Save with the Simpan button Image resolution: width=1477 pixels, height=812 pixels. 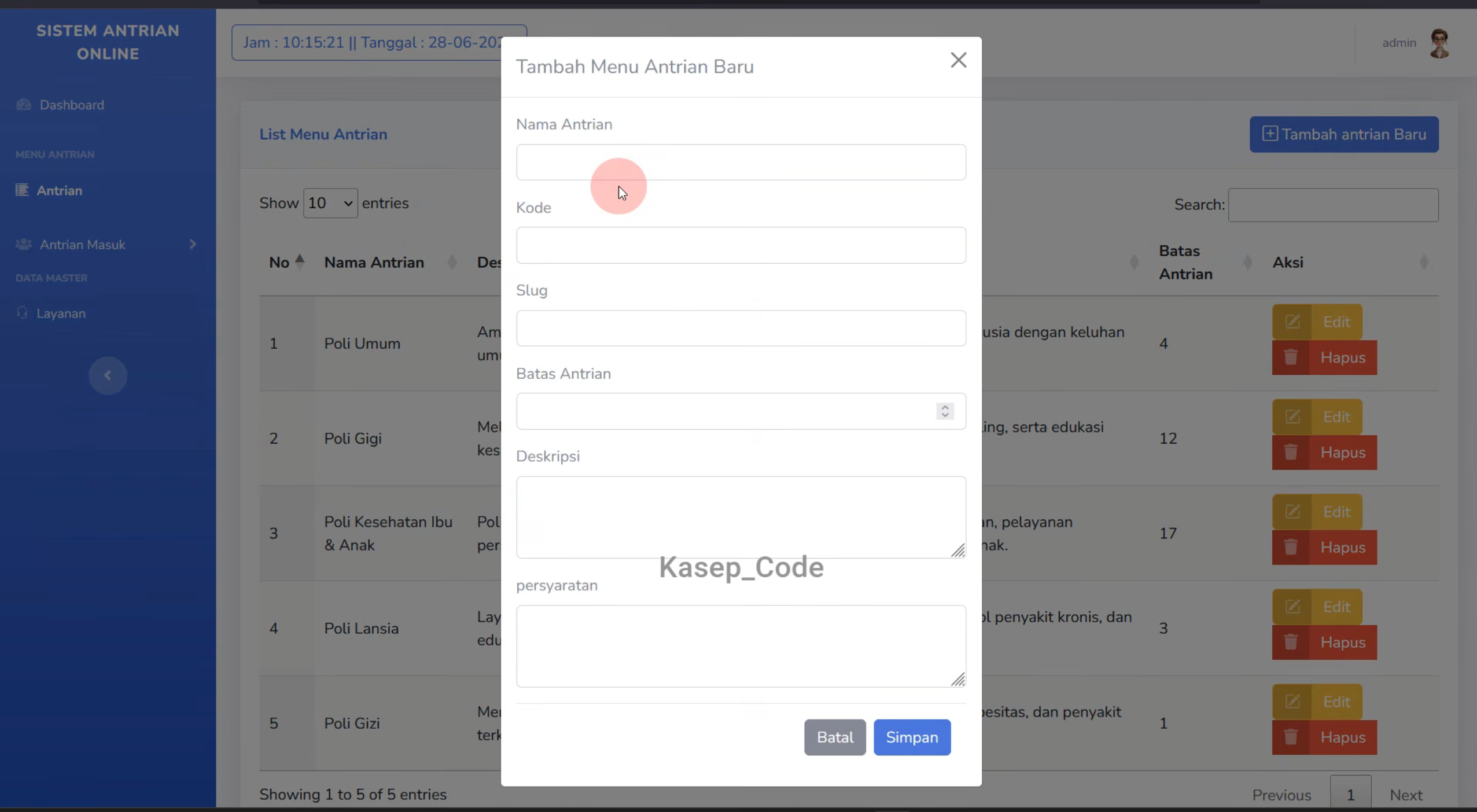tap(912, 737)
